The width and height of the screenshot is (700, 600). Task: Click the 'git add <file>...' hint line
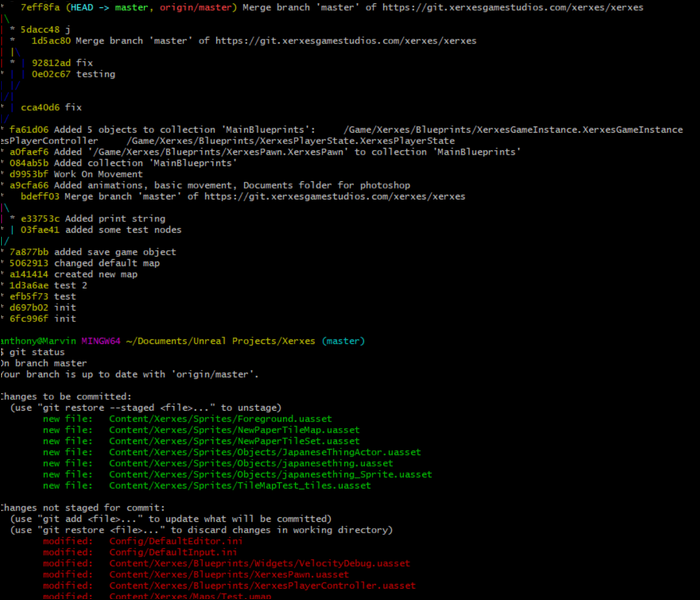[x=171, y=519]
